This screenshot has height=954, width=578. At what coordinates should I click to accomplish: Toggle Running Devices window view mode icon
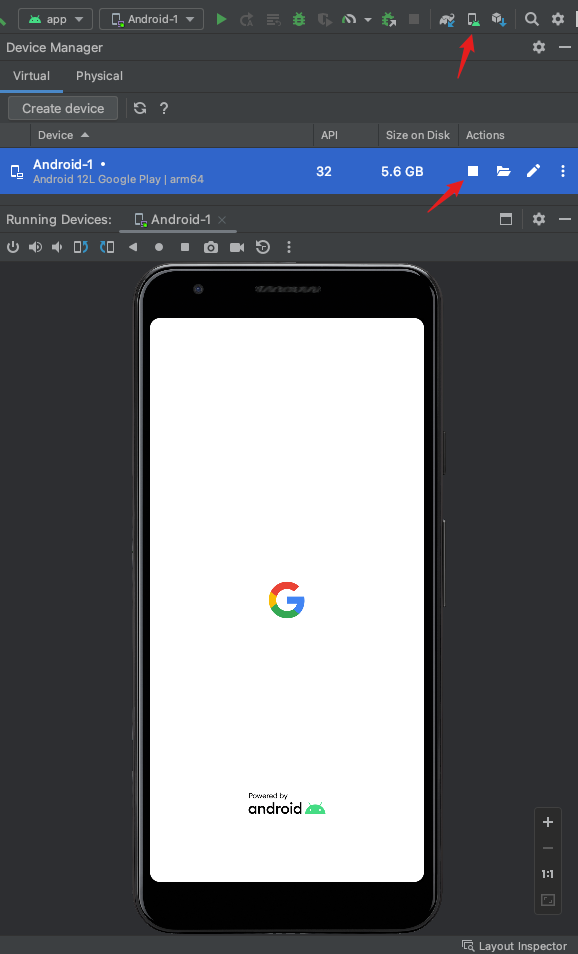coord(506,219)
